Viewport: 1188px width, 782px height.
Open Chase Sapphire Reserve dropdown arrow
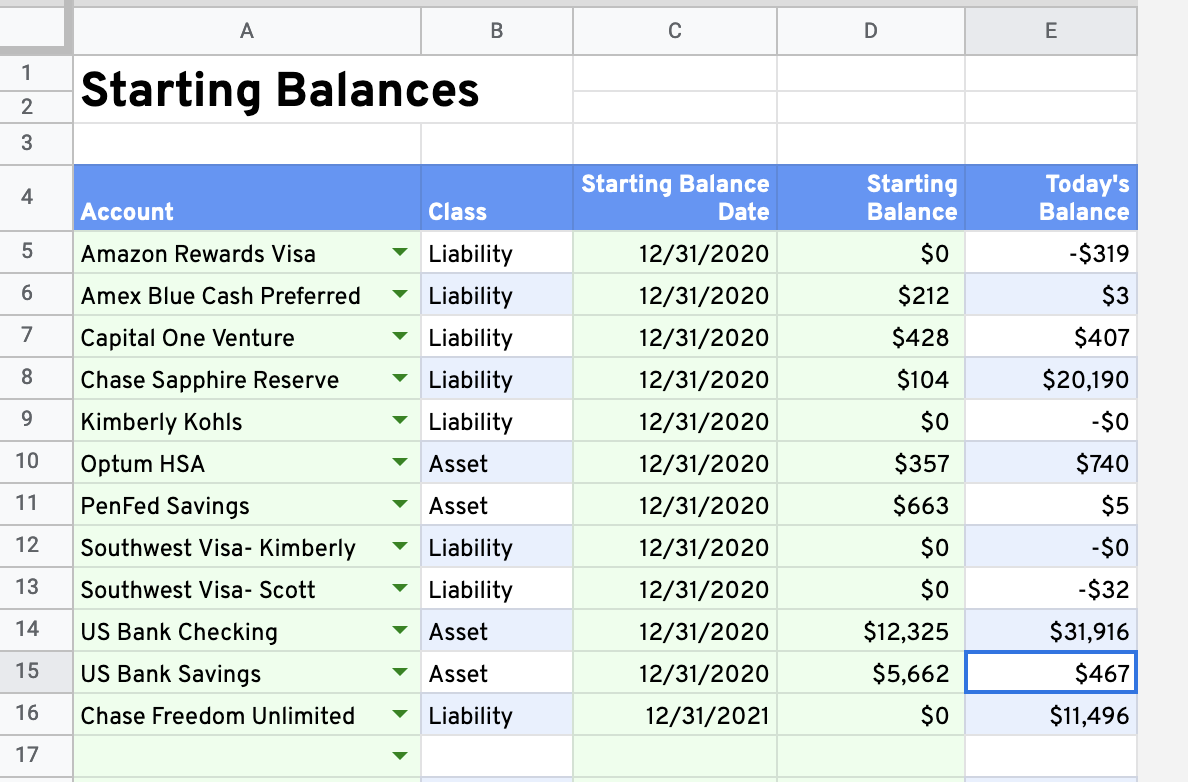(x=400, y=378)
